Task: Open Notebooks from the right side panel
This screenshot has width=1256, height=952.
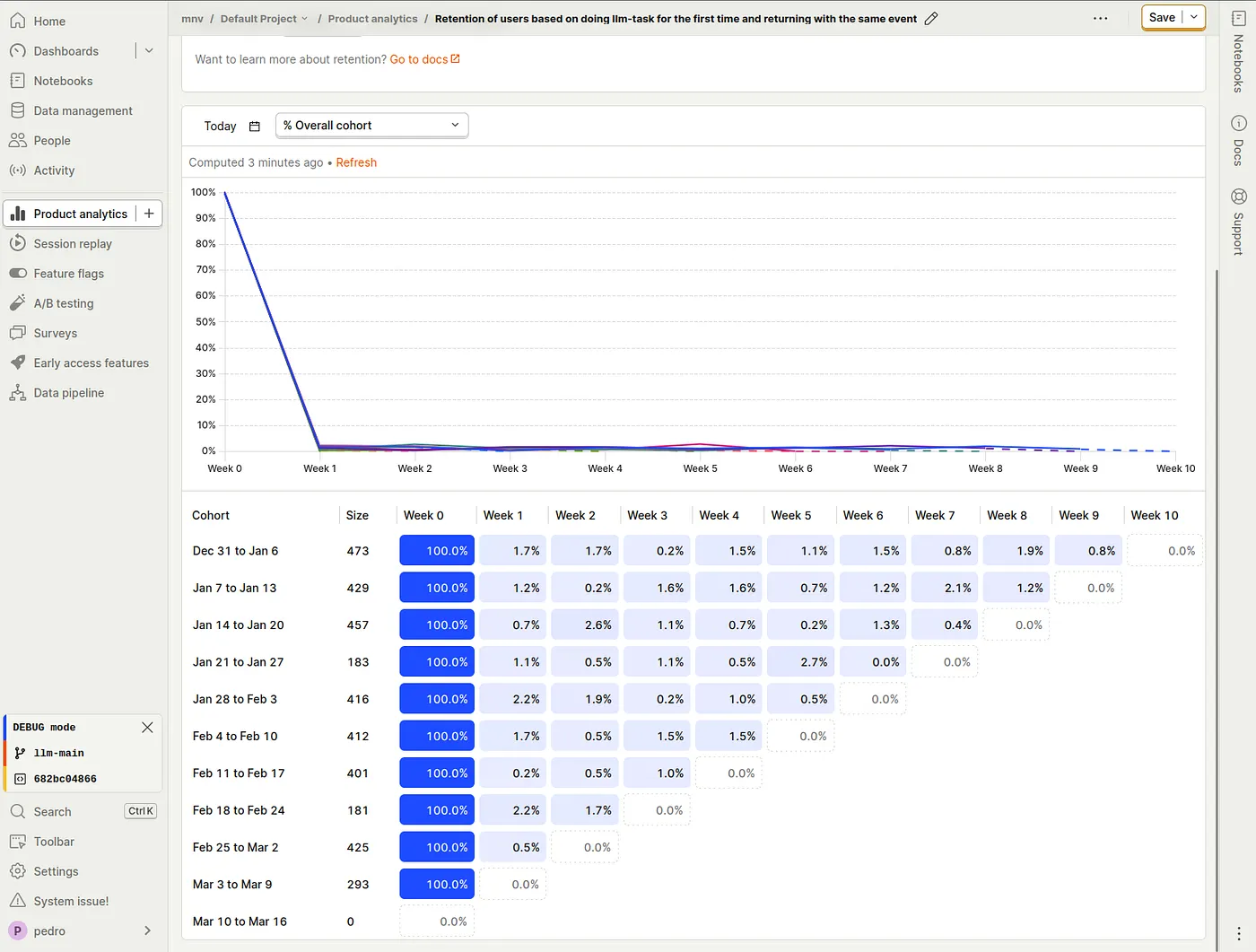Action: [x=1238, y=54]
